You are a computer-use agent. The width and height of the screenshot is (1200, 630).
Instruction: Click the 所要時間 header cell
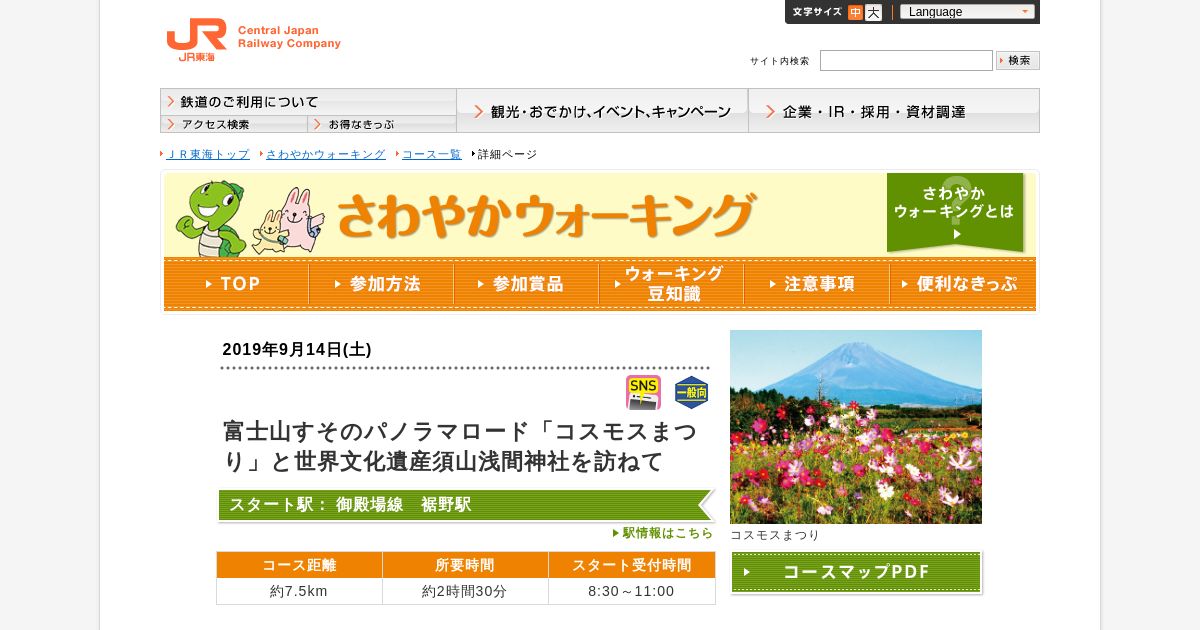pyautogui.click(x=465, y=565)
